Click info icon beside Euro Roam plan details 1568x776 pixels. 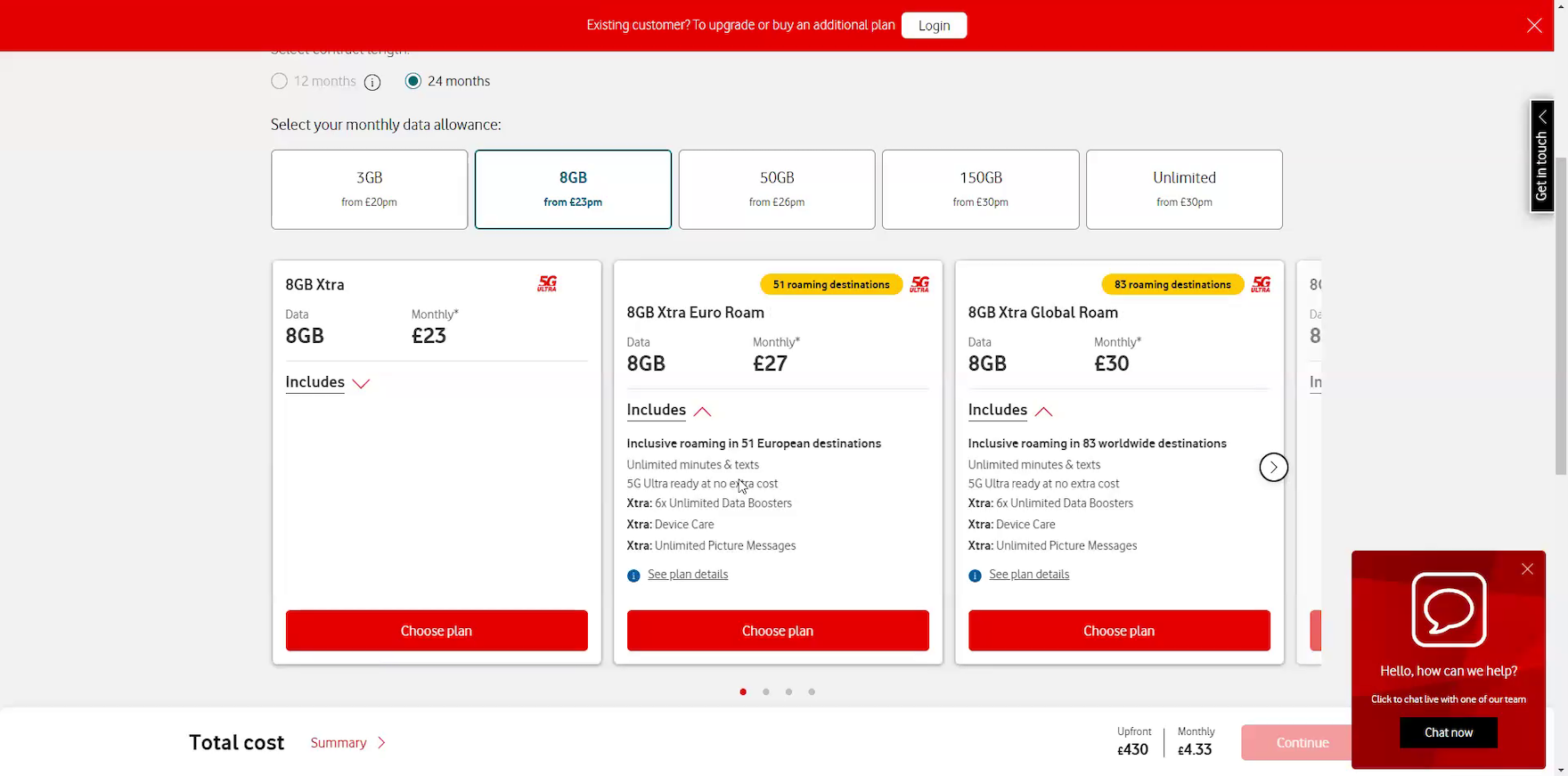(x=633, y=576)
